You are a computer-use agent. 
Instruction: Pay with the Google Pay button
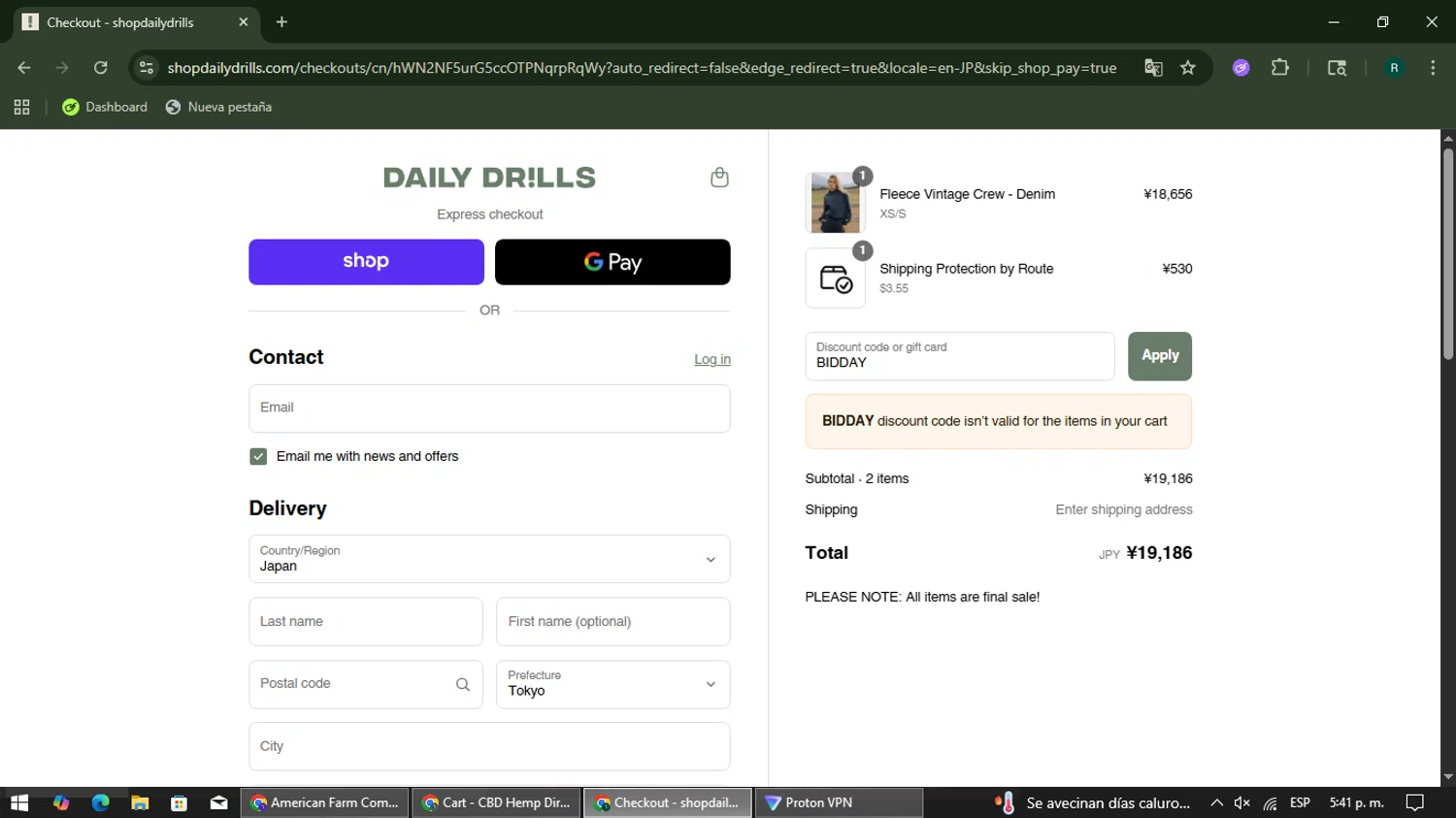click(x=612, y=262)
